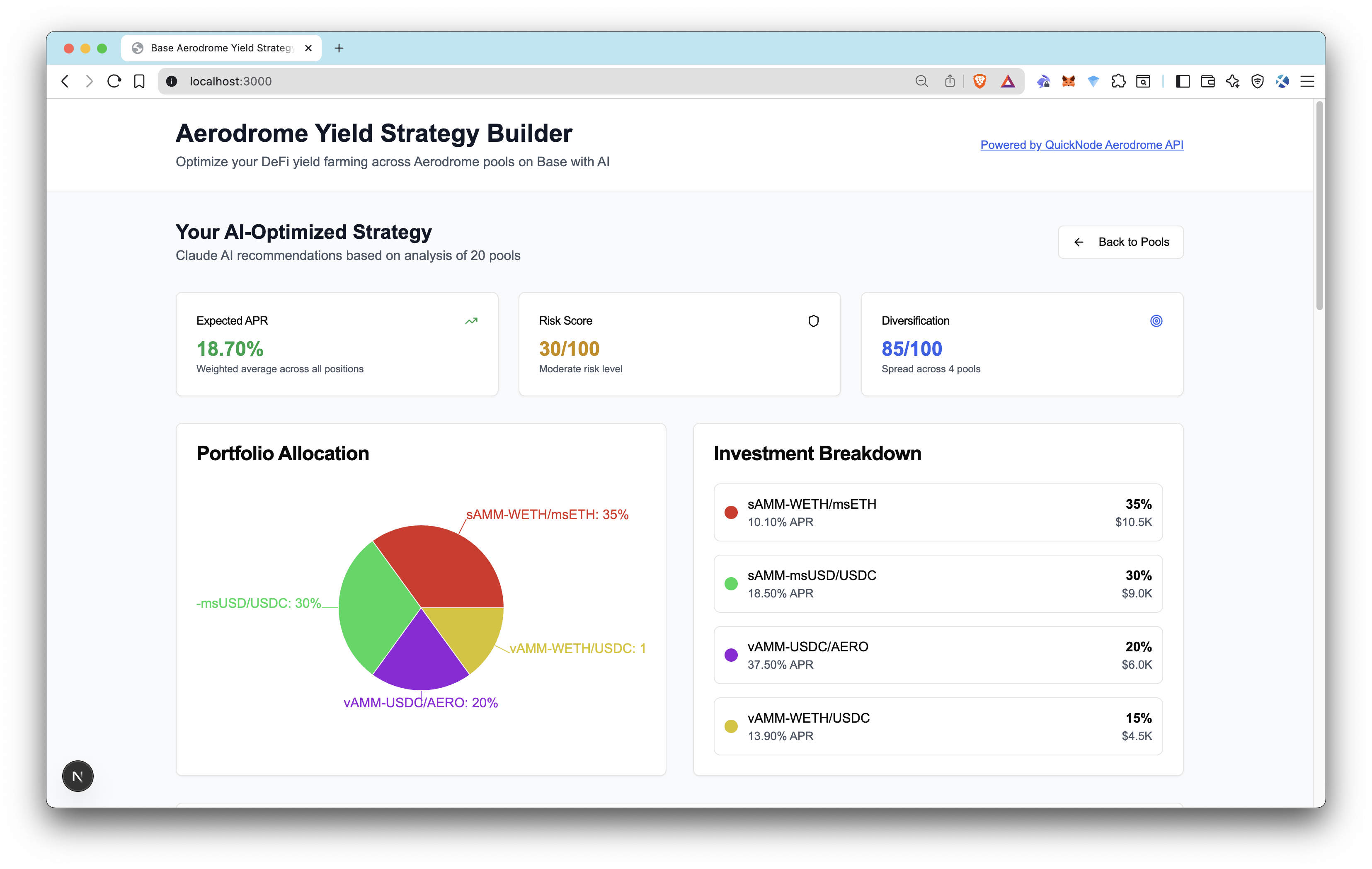Image resolution: width=1372 pixels, height=869 pixels.
Task: Toggle the browser sidebar panel icon
Action: pos(1182,82)
